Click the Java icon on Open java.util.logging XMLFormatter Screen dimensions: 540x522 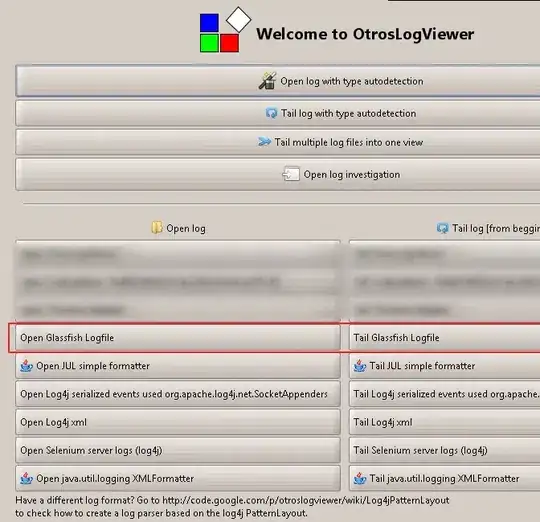pyautogui.click(x=26, y=478)
